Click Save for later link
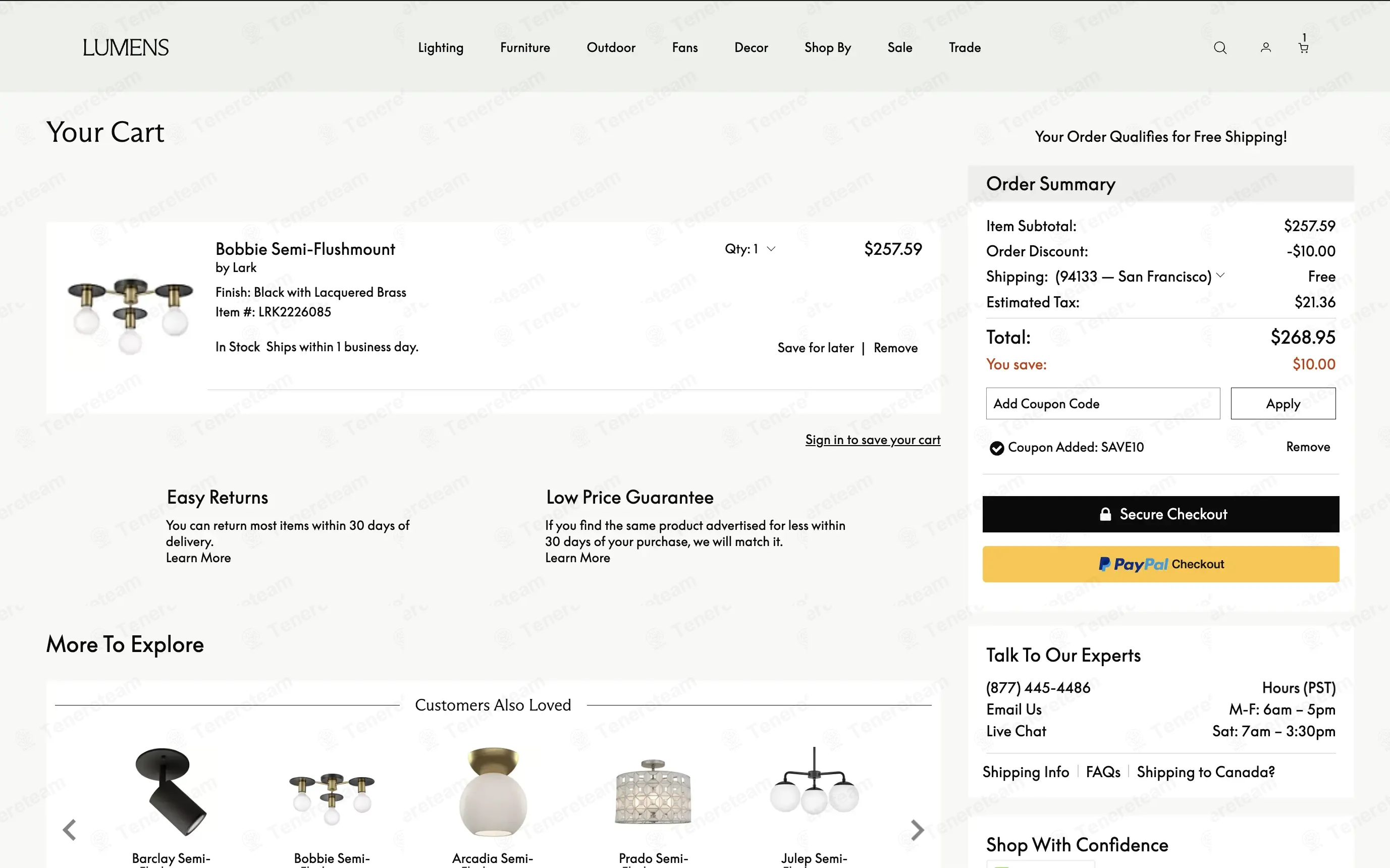 coord(815,348)
